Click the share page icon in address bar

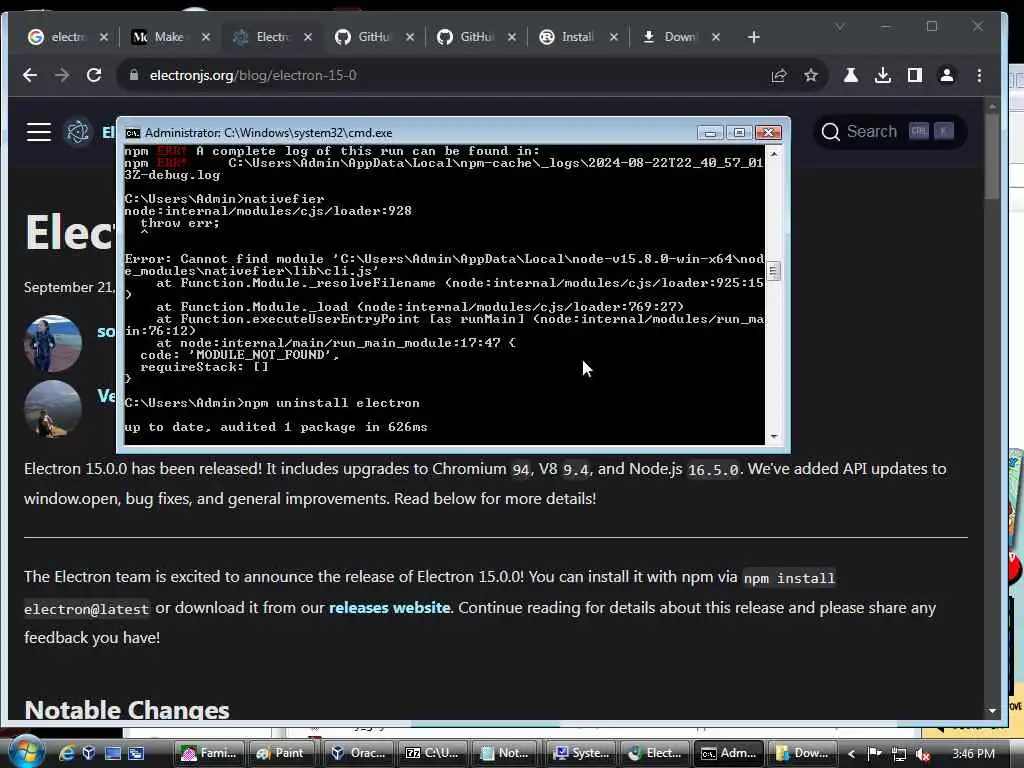(778, 76)
